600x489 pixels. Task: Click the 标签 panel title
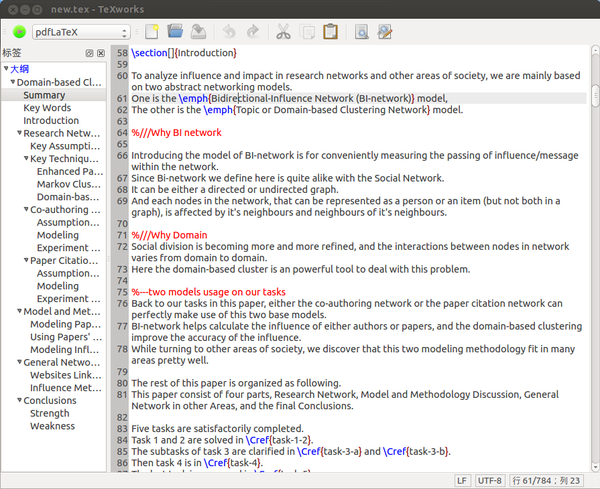12,53
